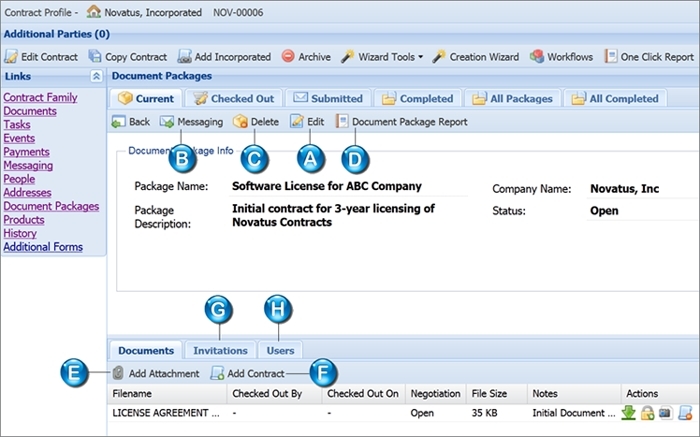Click Add Attachment with the paperclip icon

[x=155, y=373]
